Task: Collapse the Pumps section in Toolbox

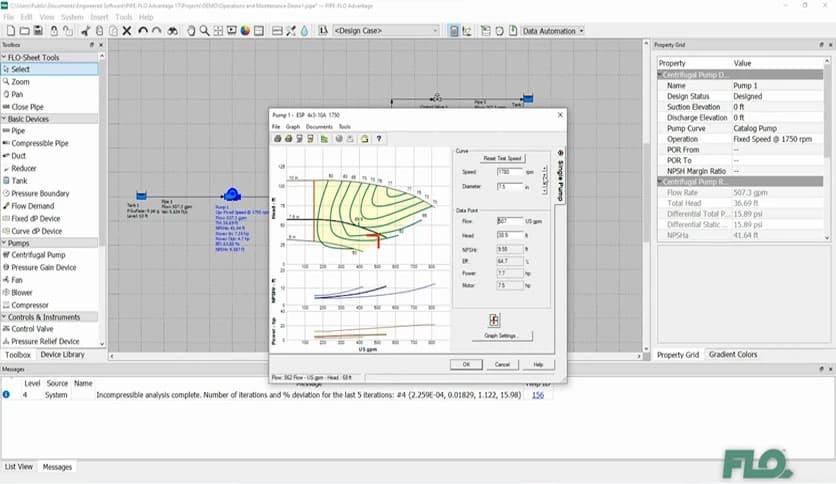Action: coord(4,243)
